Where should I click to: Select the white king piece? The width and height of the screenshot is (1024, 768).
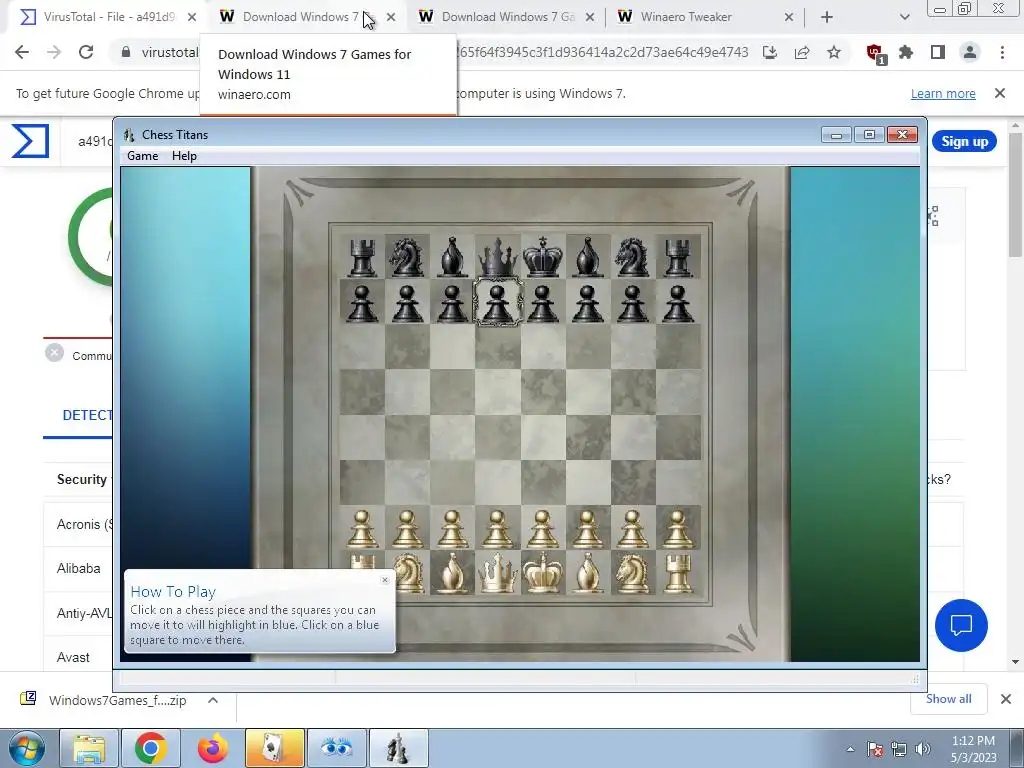pos(543,573)
